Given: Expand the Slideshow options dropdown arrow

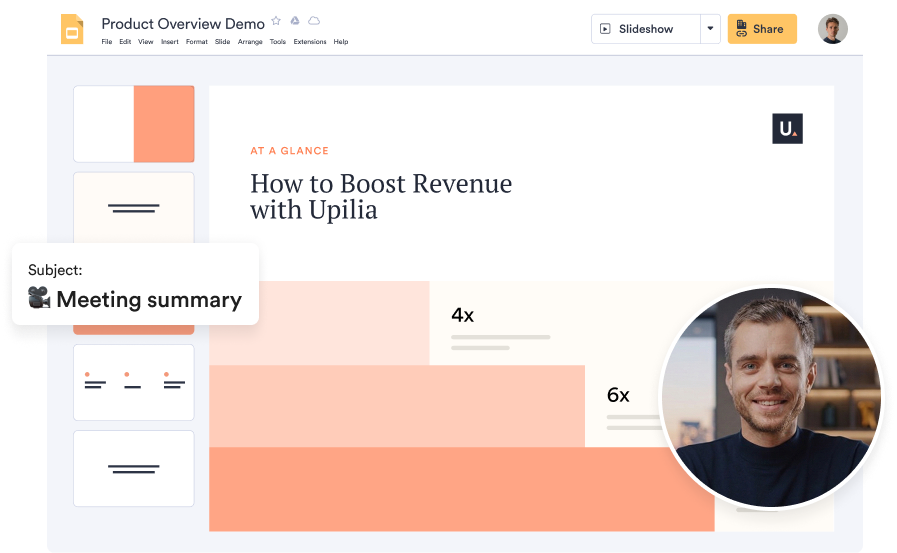Looking at the screenshot, I should pyautogui.click(x=710, y=29).
